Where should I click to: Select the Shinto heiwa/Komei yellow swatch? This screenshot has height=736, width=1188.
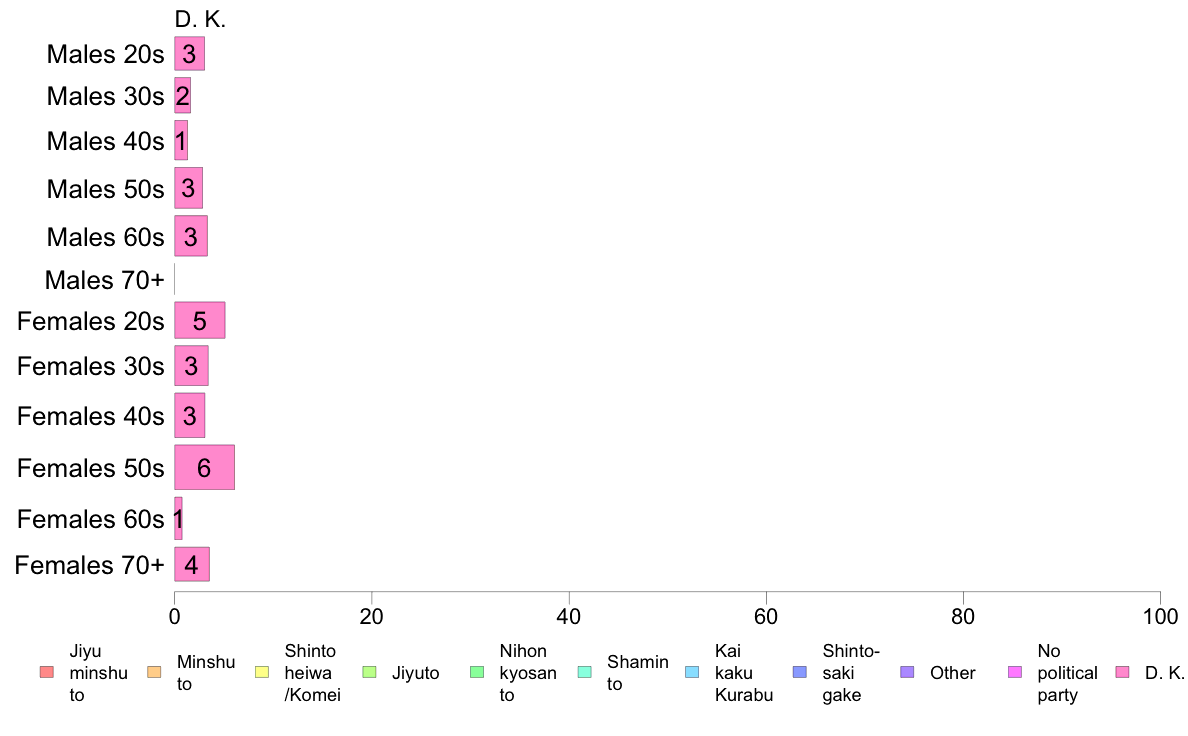coord(262,672)
